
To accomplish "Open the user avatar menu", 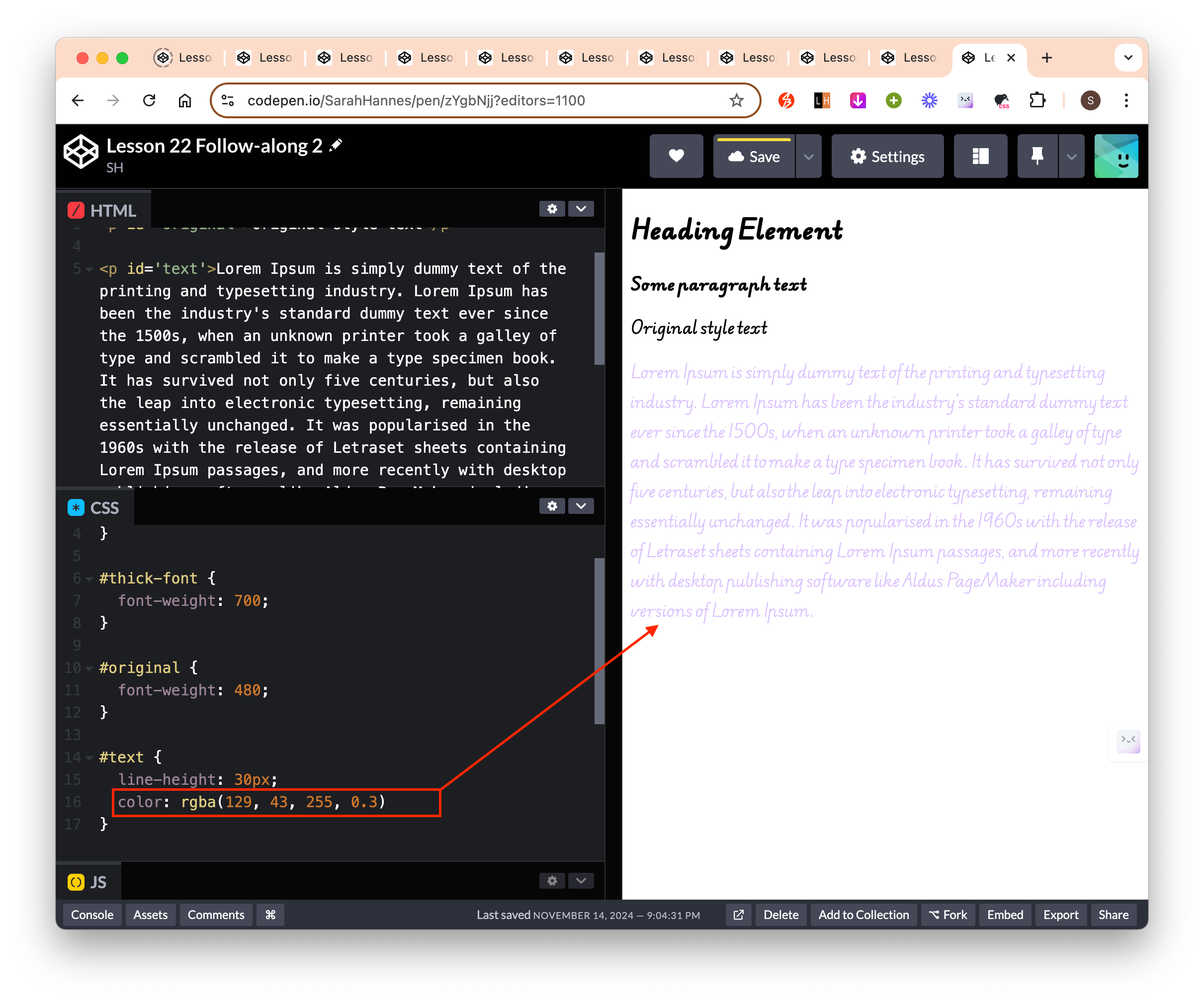I will 1116,156.
